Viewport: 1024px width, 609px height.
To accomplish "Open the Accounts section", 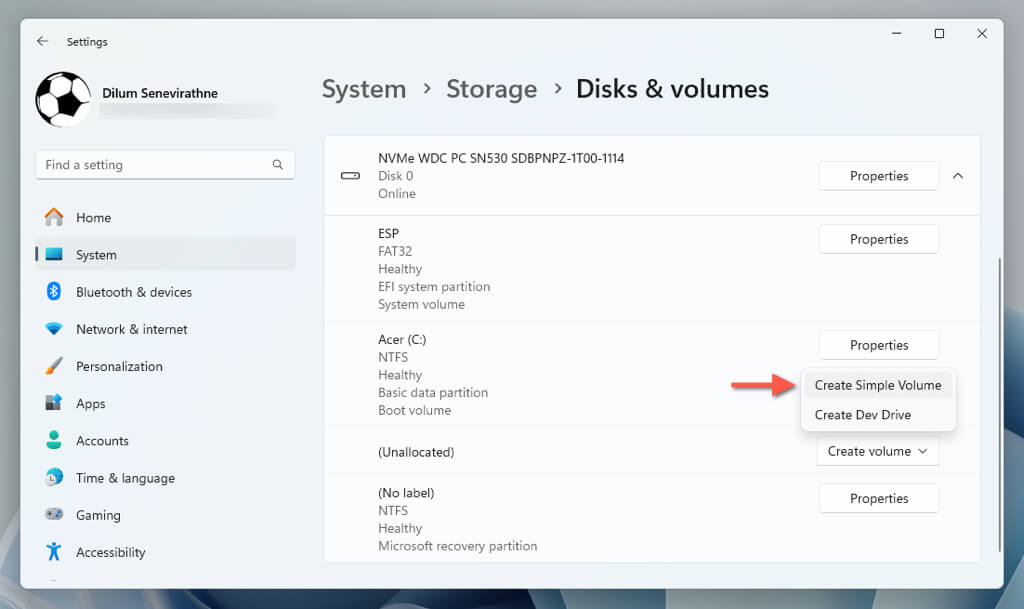I will [x=102, y=440].
